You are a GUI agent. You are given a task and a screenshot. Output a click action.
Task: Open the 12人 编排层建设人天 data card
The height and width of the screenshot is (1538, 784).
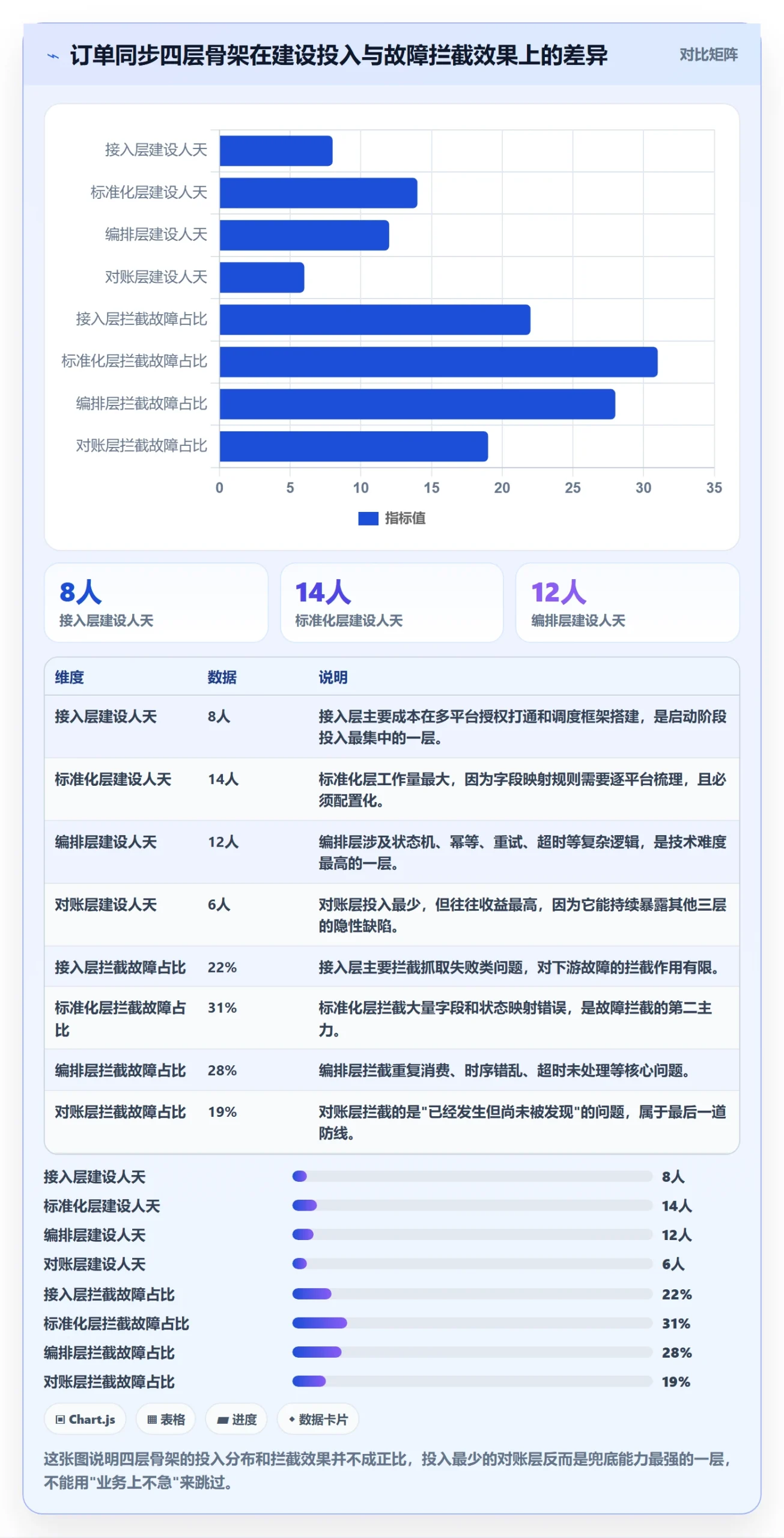(x=627, y=603)
